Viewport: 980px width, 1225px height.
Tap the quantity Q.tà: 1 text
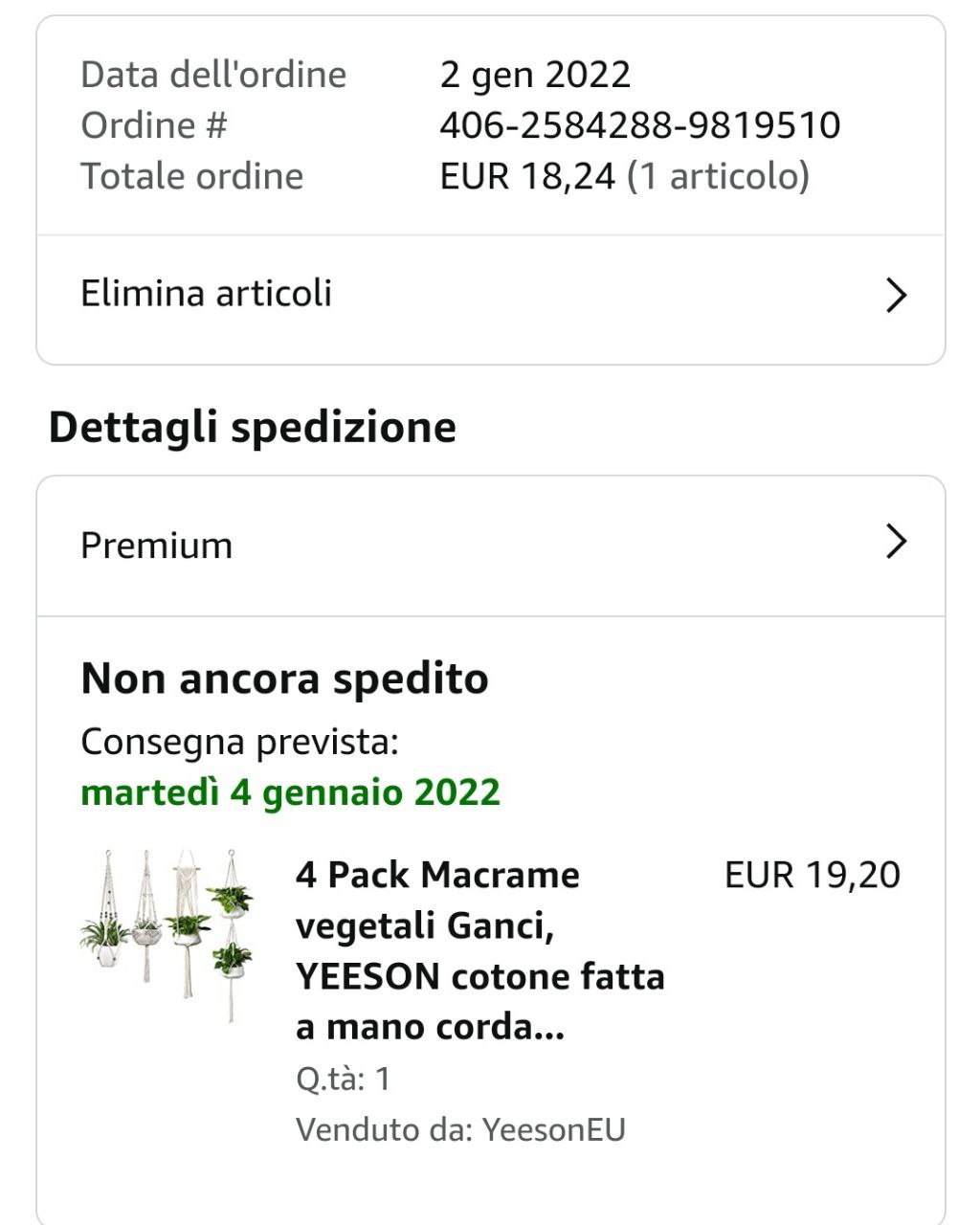(x=343, y=1079)
